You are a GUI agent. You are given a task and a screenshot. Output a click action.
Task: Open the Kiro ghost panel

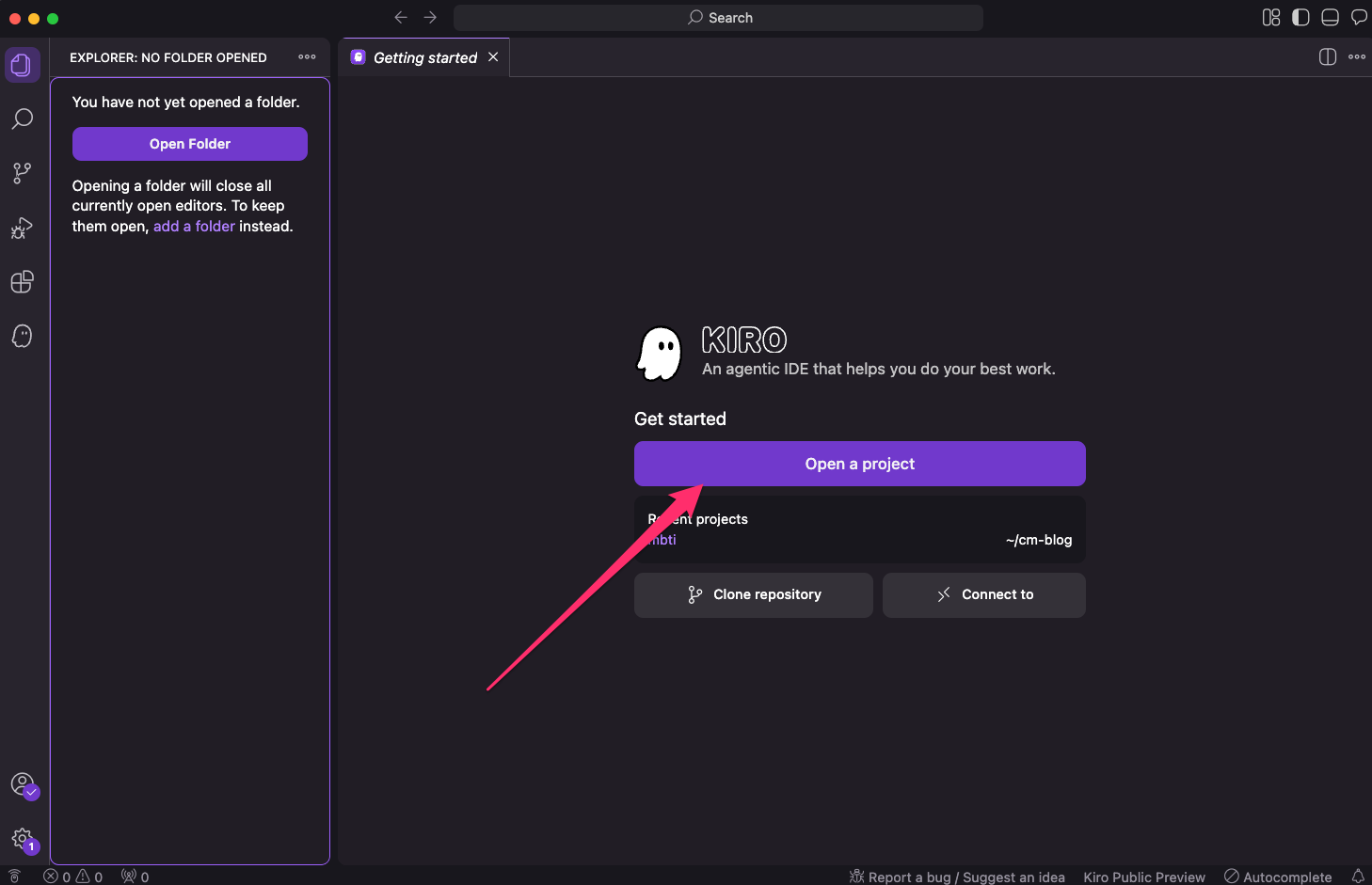pos(22,336)
